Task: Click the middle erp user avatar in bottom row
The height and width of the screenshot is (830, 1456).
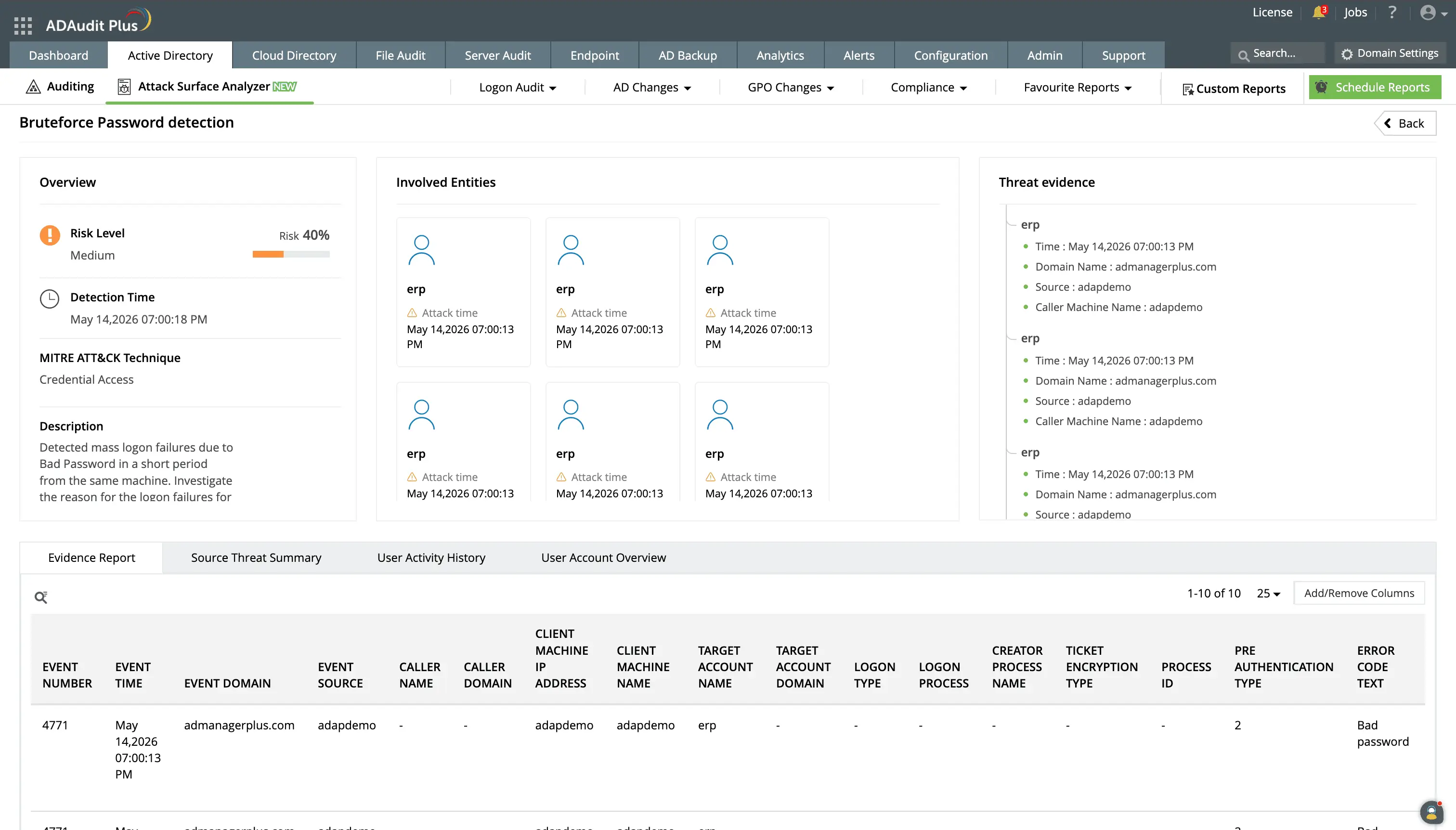Action: 571,415
